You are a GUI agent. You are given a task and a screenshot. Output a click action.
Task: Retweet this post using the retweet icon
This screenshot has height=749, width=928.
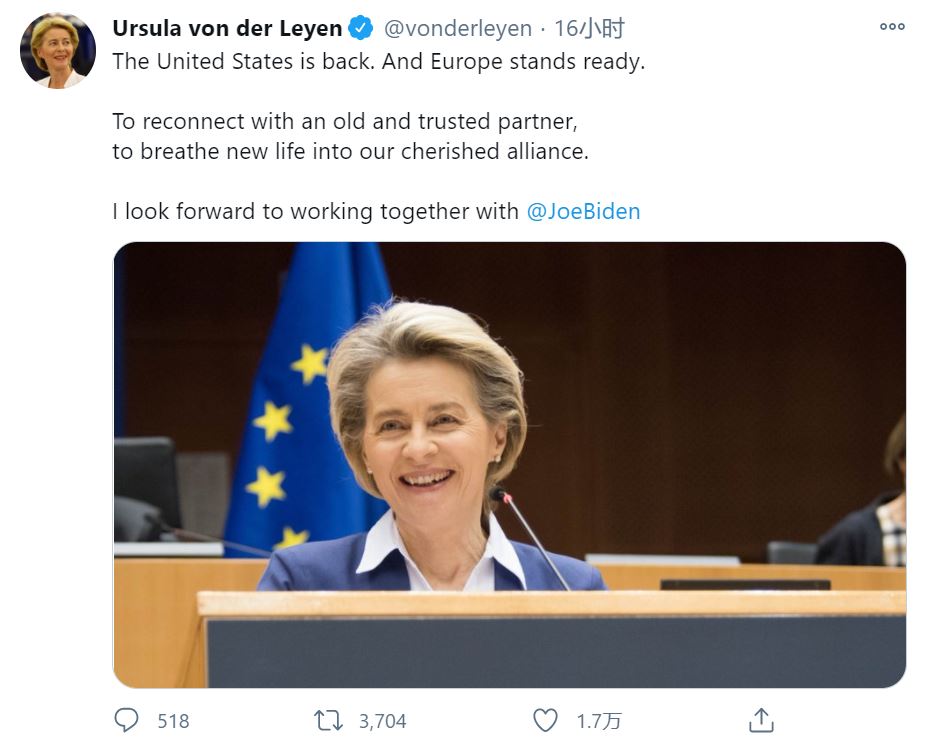(x=327, y=720)
